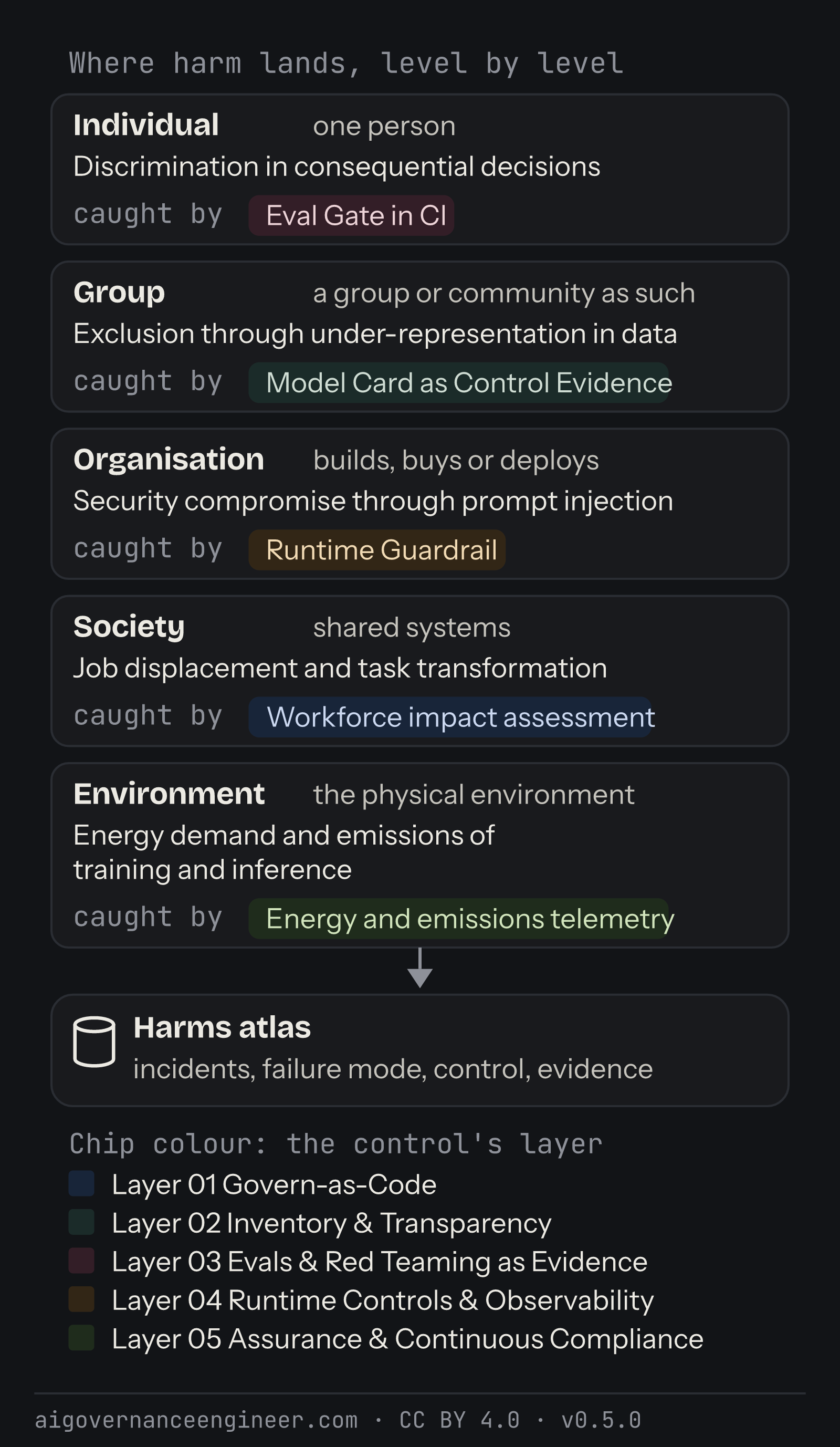This screenshot has width=840, height=1447.
Task: Select the Eval Gate in CI chip
Action: coord(351,215)
